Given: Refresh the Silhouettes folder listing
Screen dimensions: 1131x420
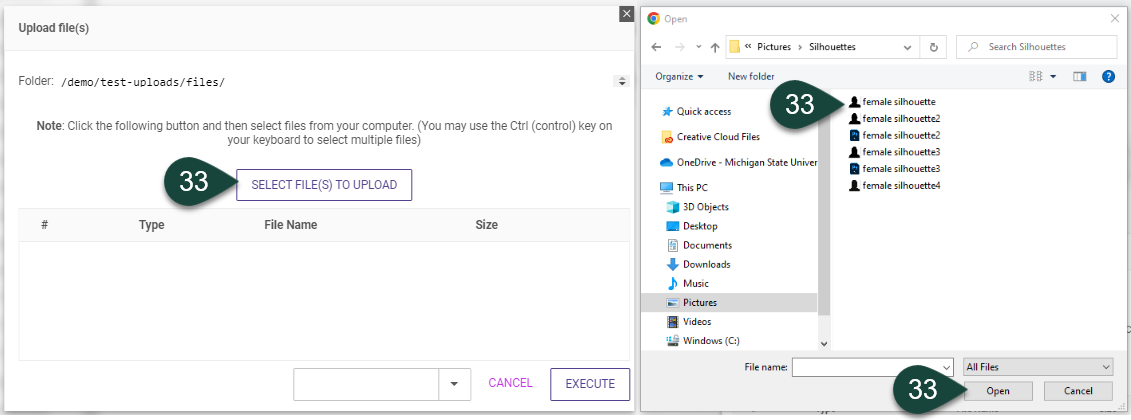Looking at the screenshot, I should coord(933,47).
